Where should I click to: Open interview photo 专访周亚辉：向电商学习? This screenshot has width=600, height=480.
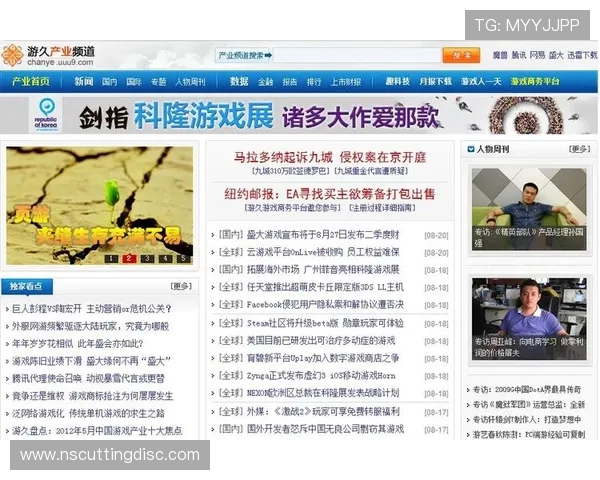click(529, 319)
